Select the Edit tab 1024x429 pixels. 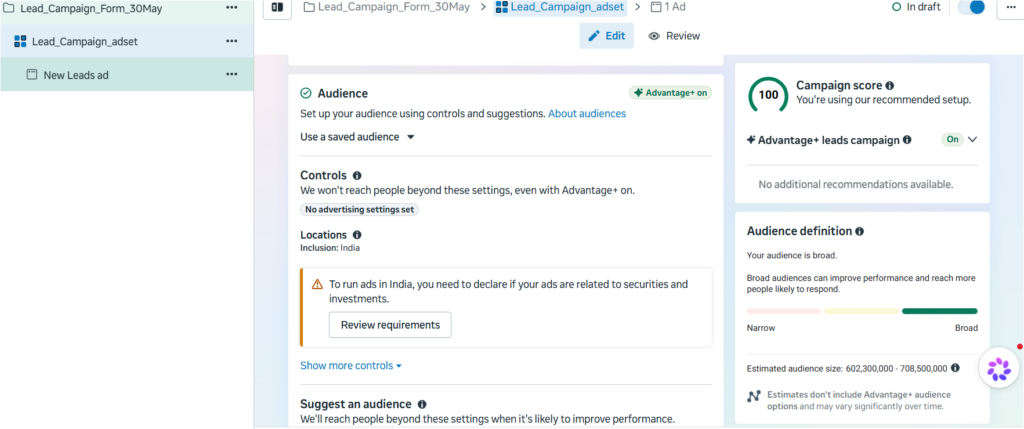[x=606, y=36]
